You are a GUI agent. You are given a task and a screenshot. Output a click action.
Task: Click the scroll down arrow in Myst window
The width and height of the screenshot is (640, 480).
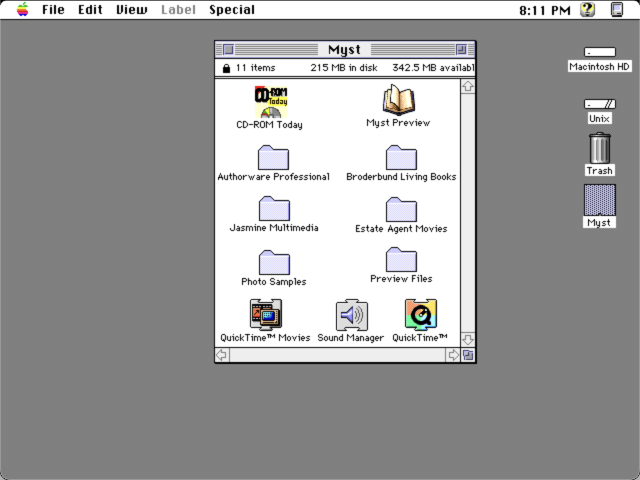coord(468,340)
